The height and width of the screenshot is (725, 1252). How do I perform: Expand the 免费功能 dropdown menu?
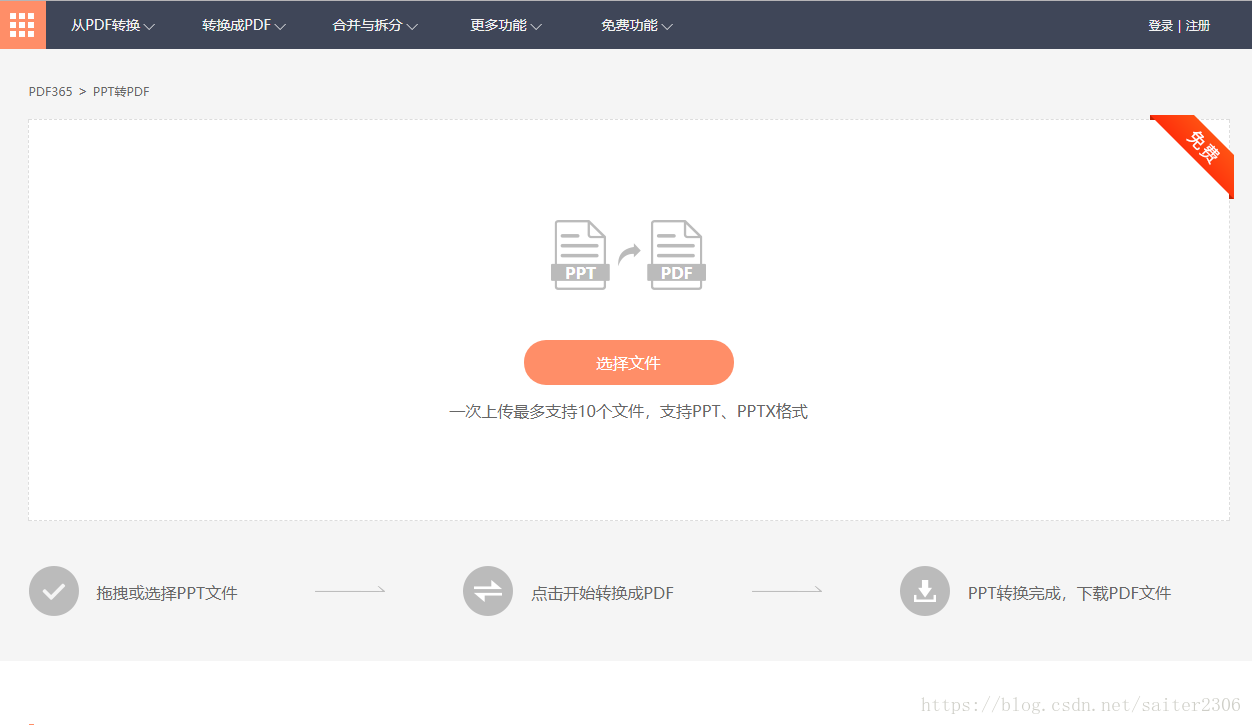point(637,26)
